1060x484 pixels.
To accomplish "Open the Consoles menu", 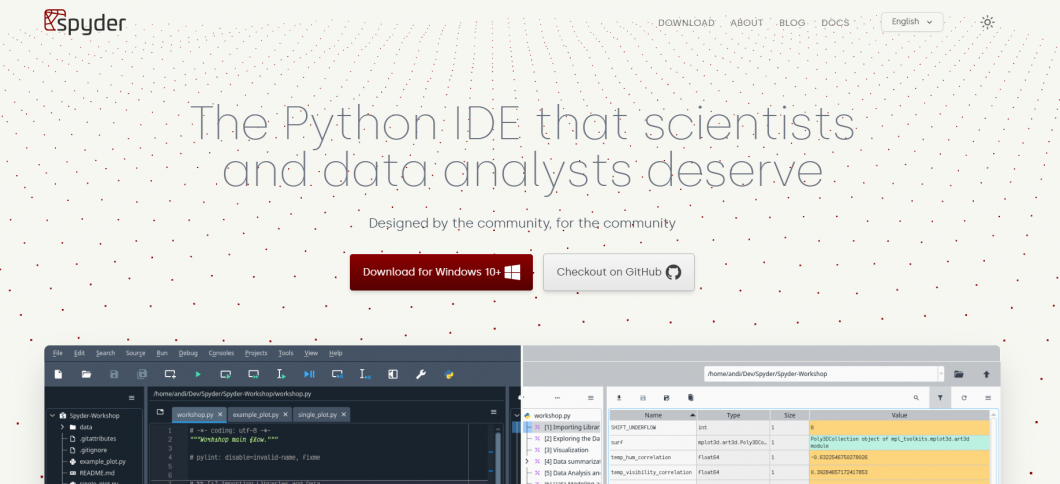I will pyautogui.click(x=221, y=353).
